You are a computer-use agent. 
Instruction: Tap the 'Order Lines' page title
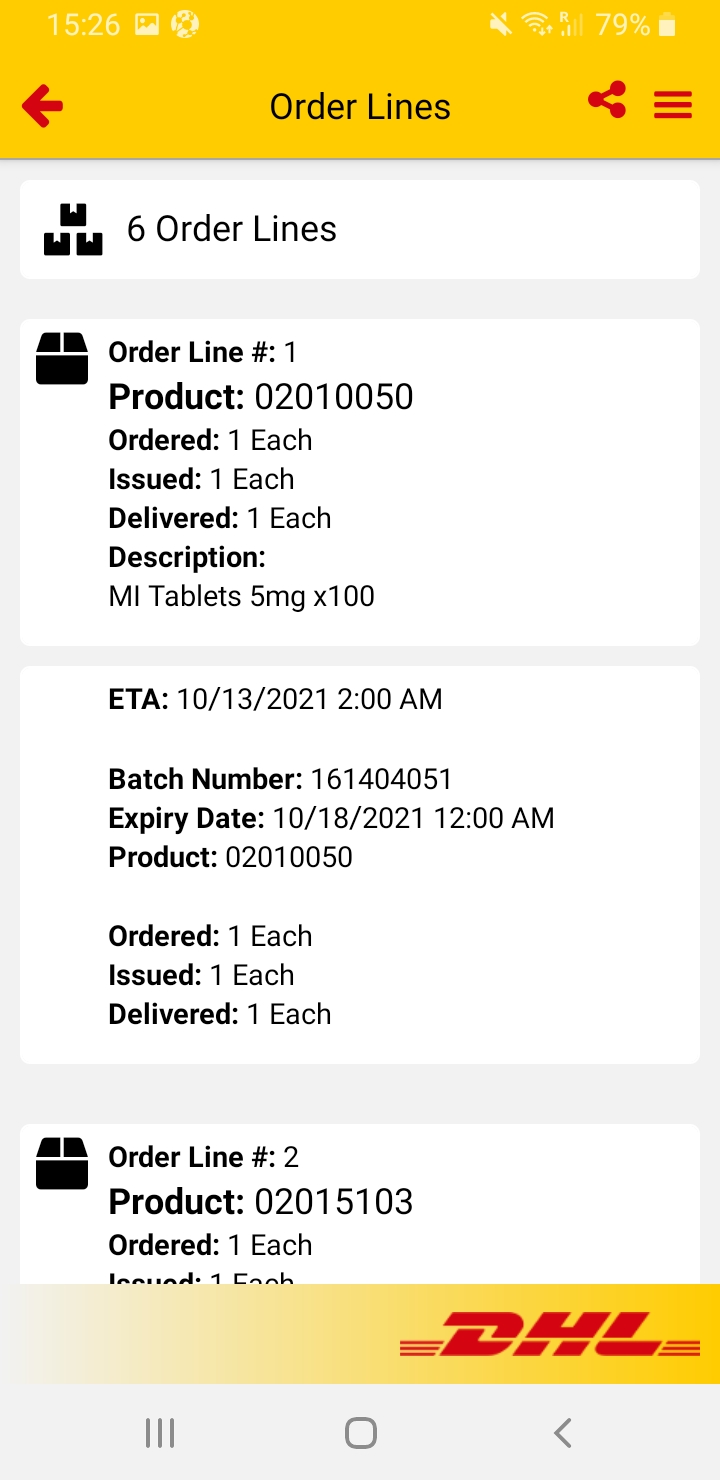(x=360, y=107)
